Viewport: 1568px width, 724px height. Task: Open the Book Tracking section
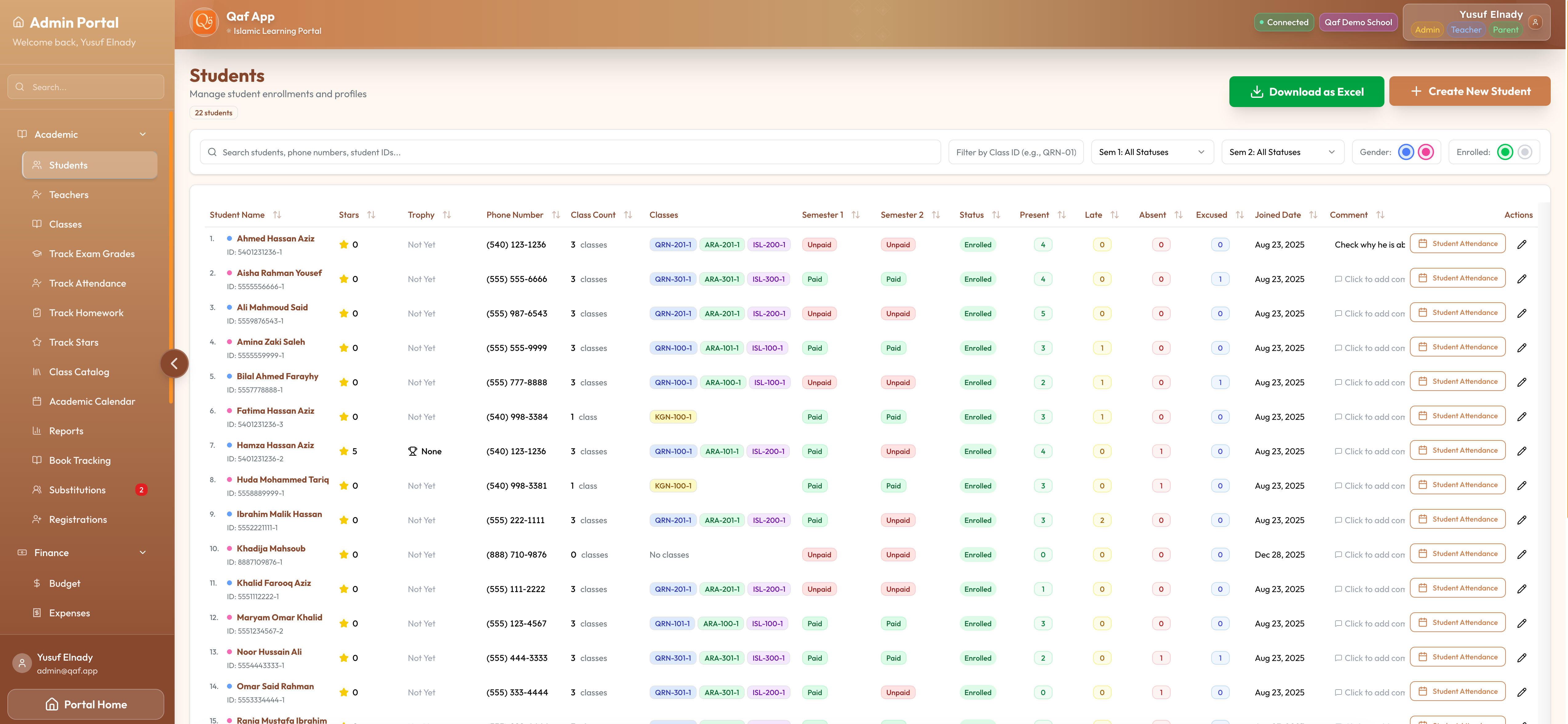coord(80,460)
